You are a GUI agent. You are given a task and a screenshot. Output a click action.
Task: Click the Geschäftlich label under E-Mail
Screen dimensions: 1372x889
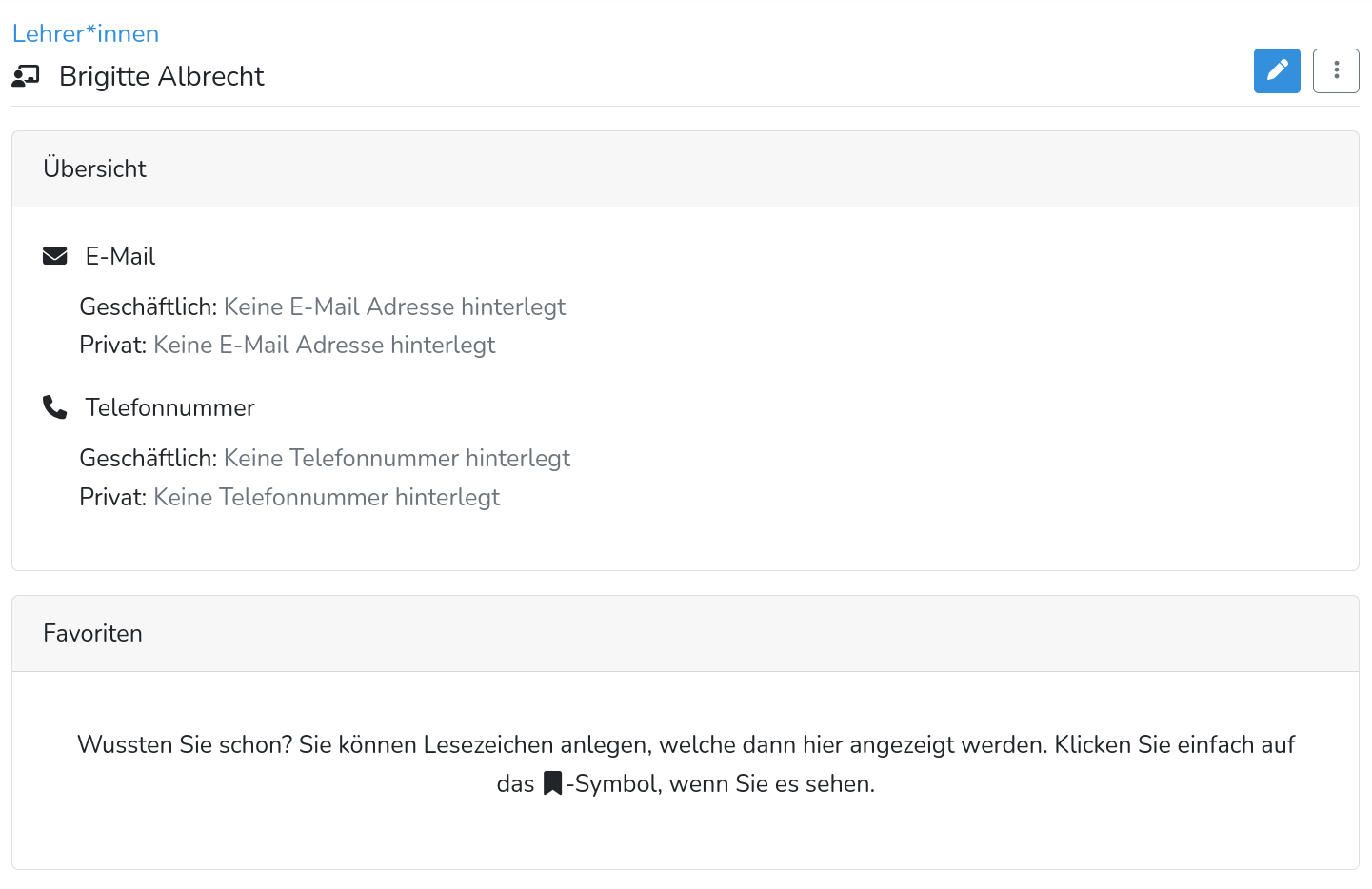coord(149,306)
